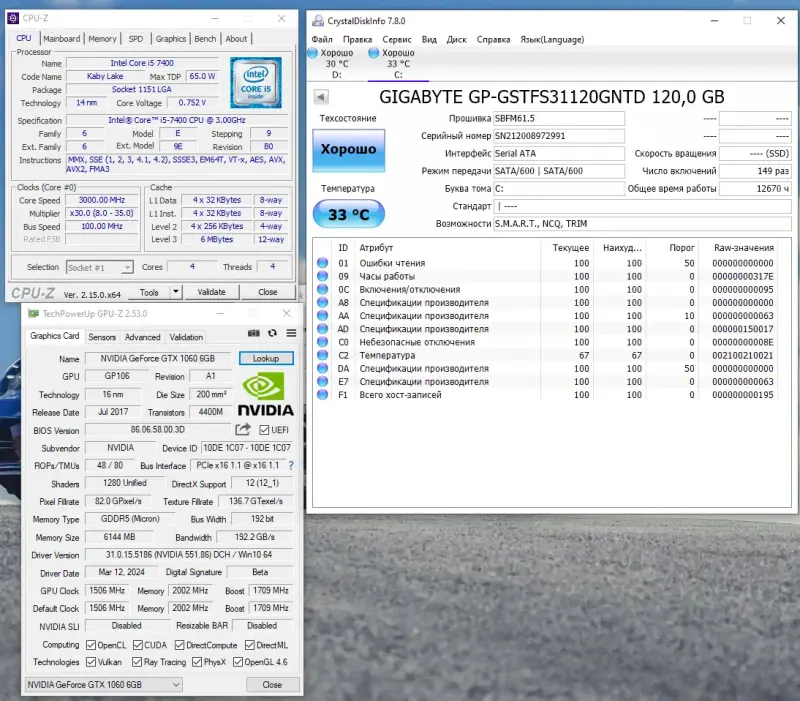The height and width of the screenshot is (701, 800).
Task: Click the NVIDIA logo in GPU-Z
Action: click(x=265, y=394)
